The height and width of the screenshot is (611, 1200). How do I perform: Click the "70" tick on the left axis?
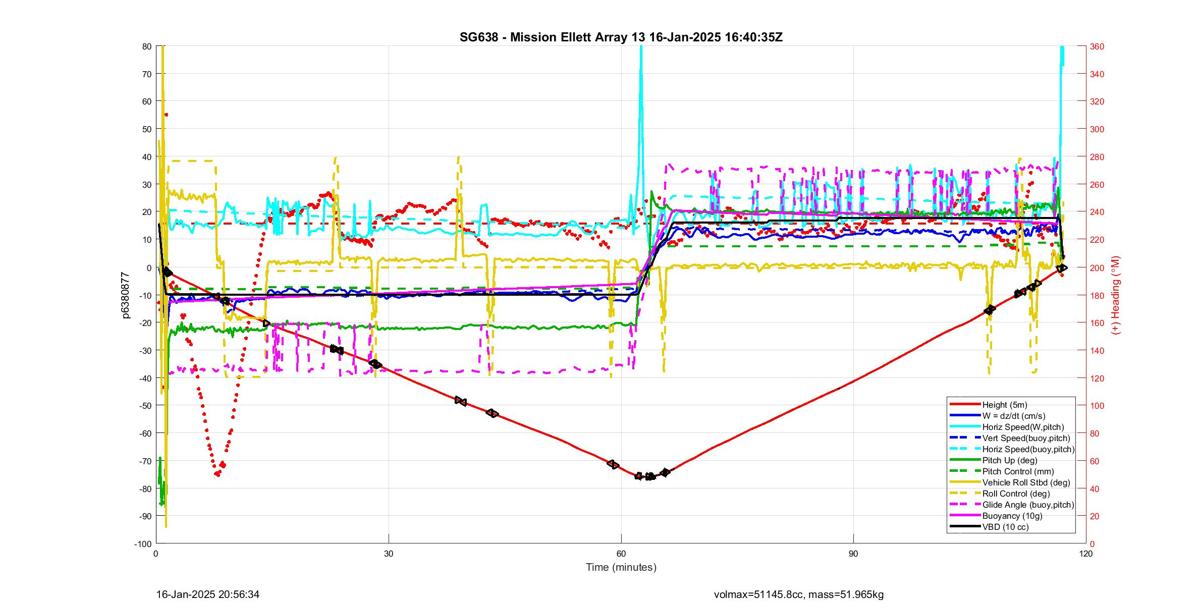[x=146, y=74]
